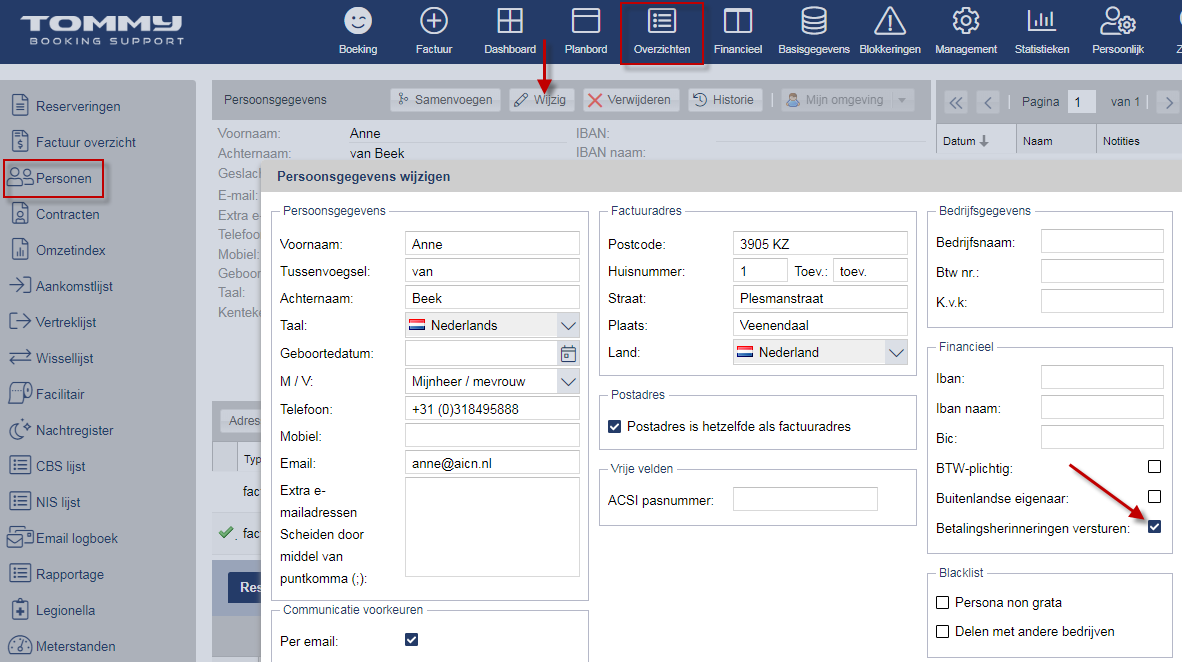Open the Management gear icon
1182x662 pixels.
[x=966, y=21]
